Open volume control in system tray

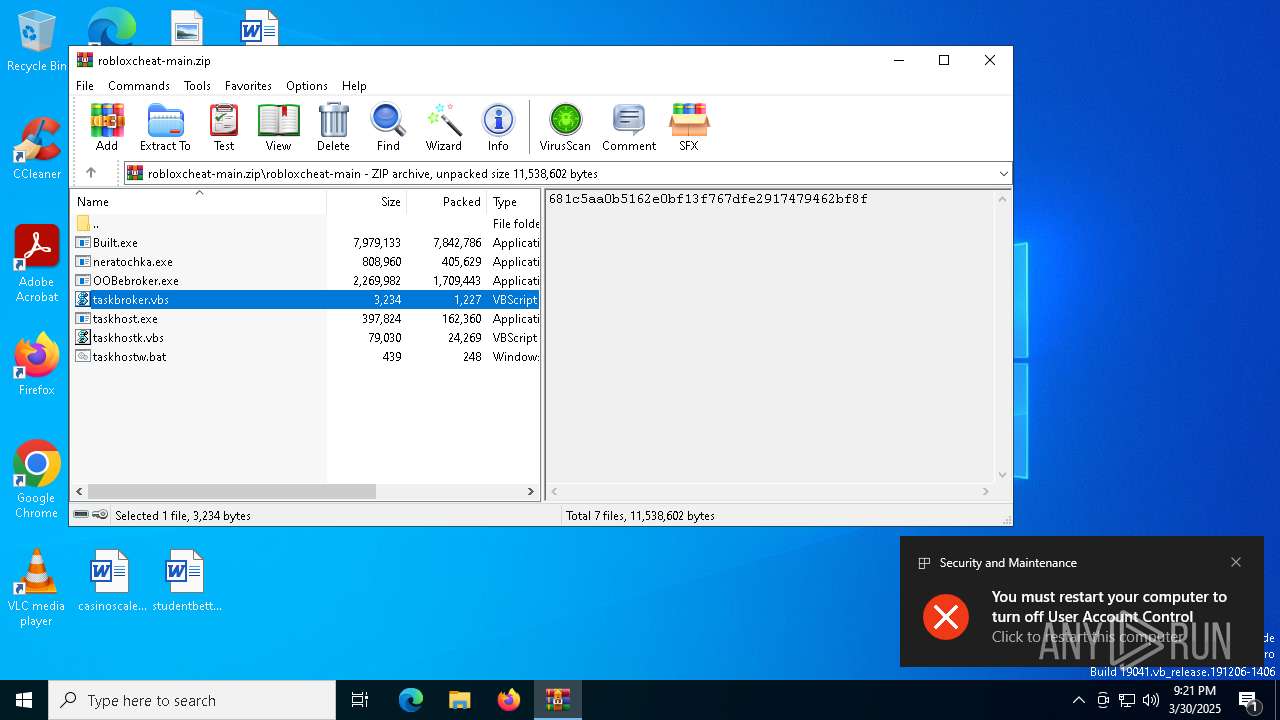click(1151, 700)
